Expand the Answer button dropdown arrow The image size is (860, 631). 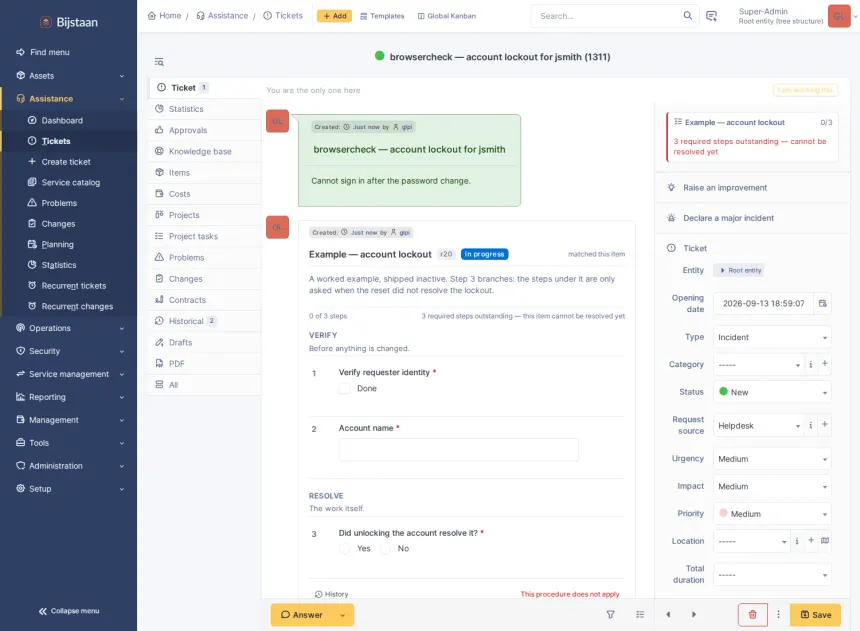(343, 615)
